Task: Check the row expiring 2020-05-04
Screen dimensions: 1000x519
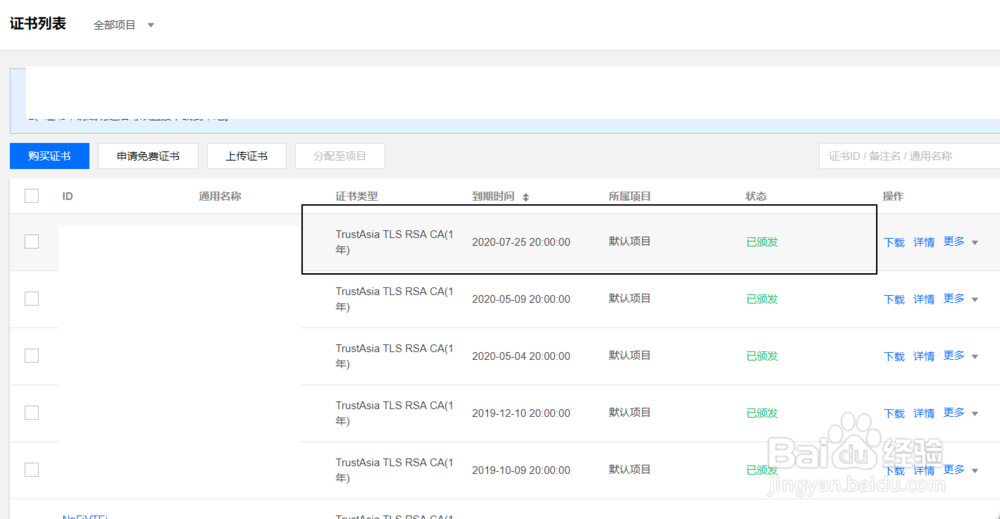Action: [x=32, y=356]
